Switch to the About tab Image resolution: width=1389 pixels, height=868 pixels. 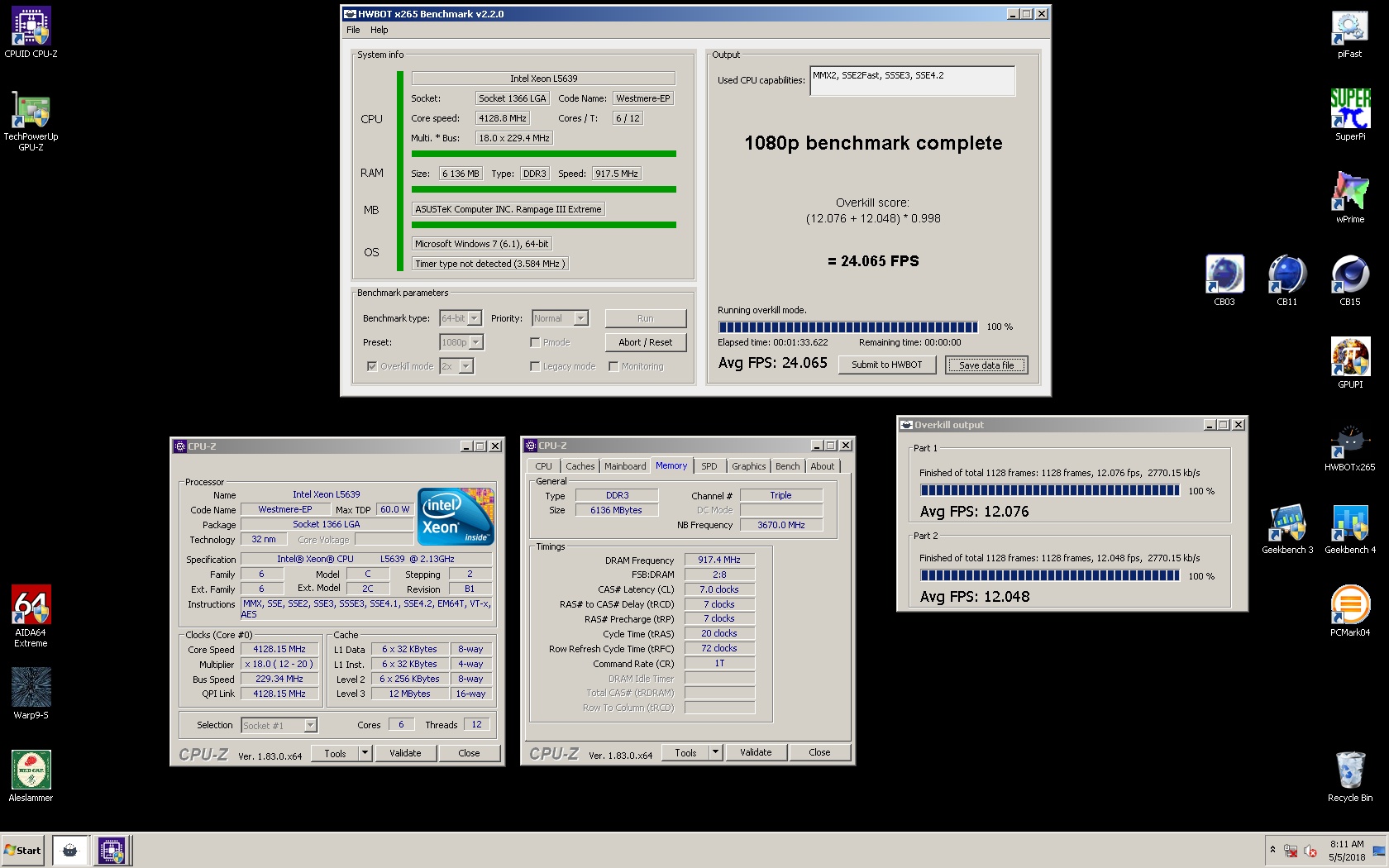click(822, 466)
